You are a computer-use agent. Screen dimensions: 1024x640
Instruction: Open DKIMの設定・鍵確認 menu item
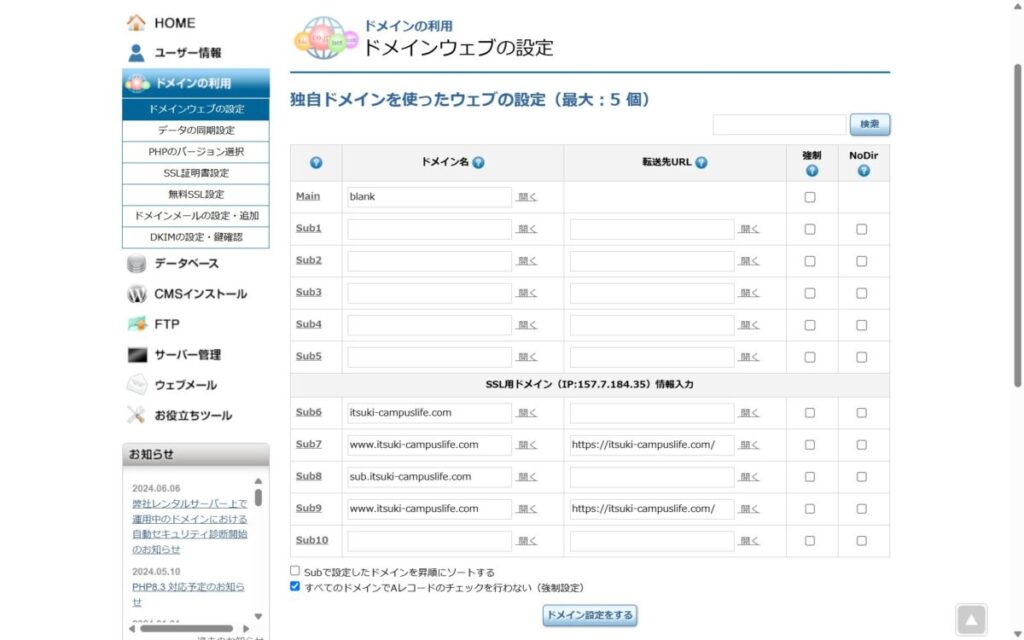(196, 237)
